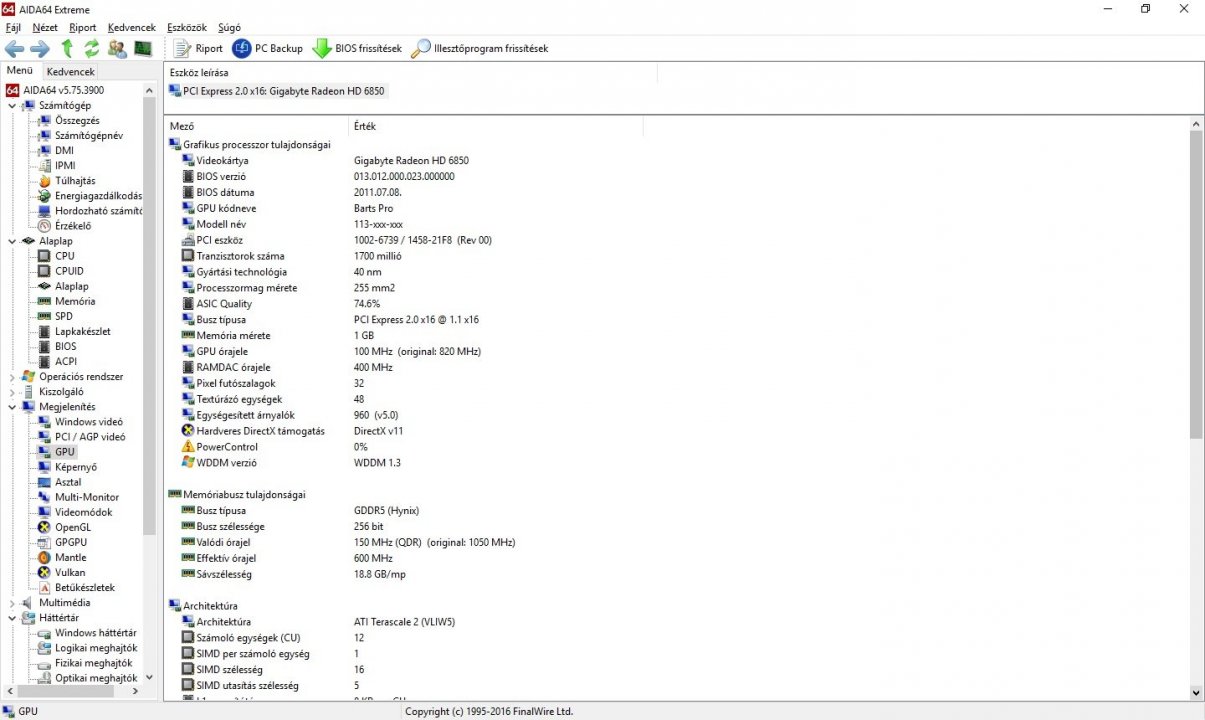Expand the Operációs rendszer node
The height and width of the screenshot is (720, 1205).
pyautogui.click(x=11, y=377)
